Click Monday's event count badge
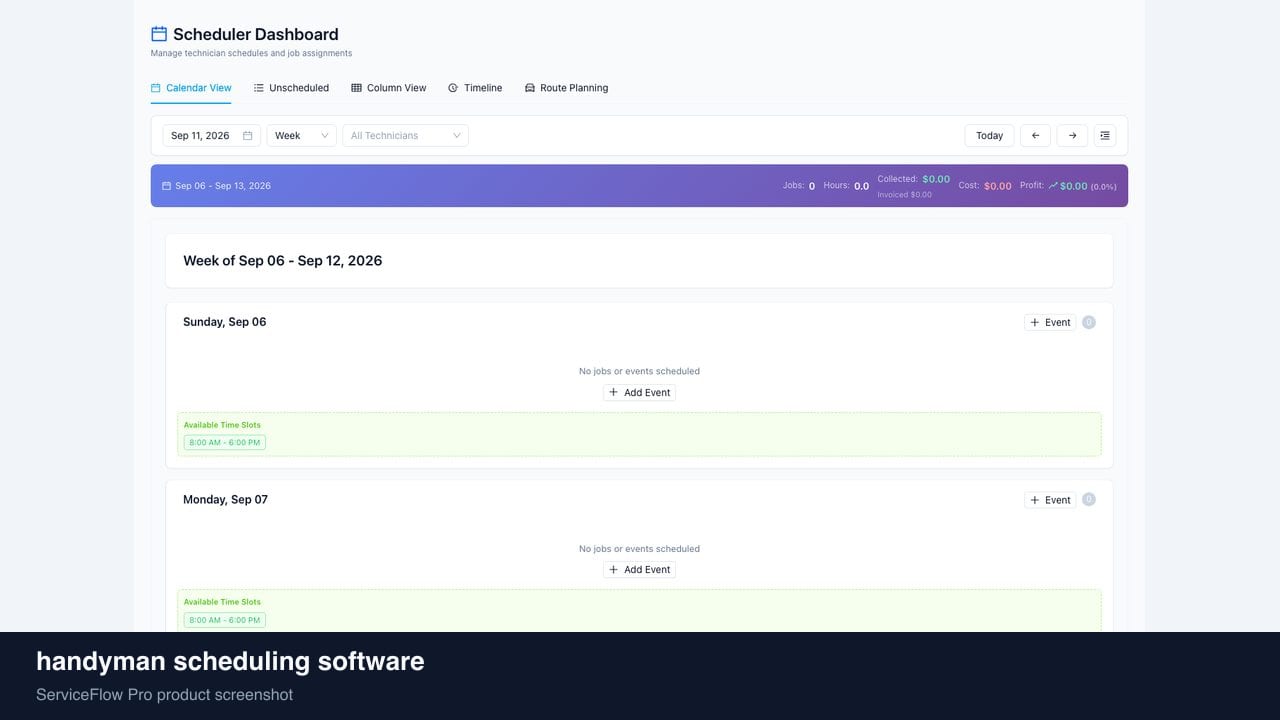Screen dimensions: 1280x720 pos(1089,499)
